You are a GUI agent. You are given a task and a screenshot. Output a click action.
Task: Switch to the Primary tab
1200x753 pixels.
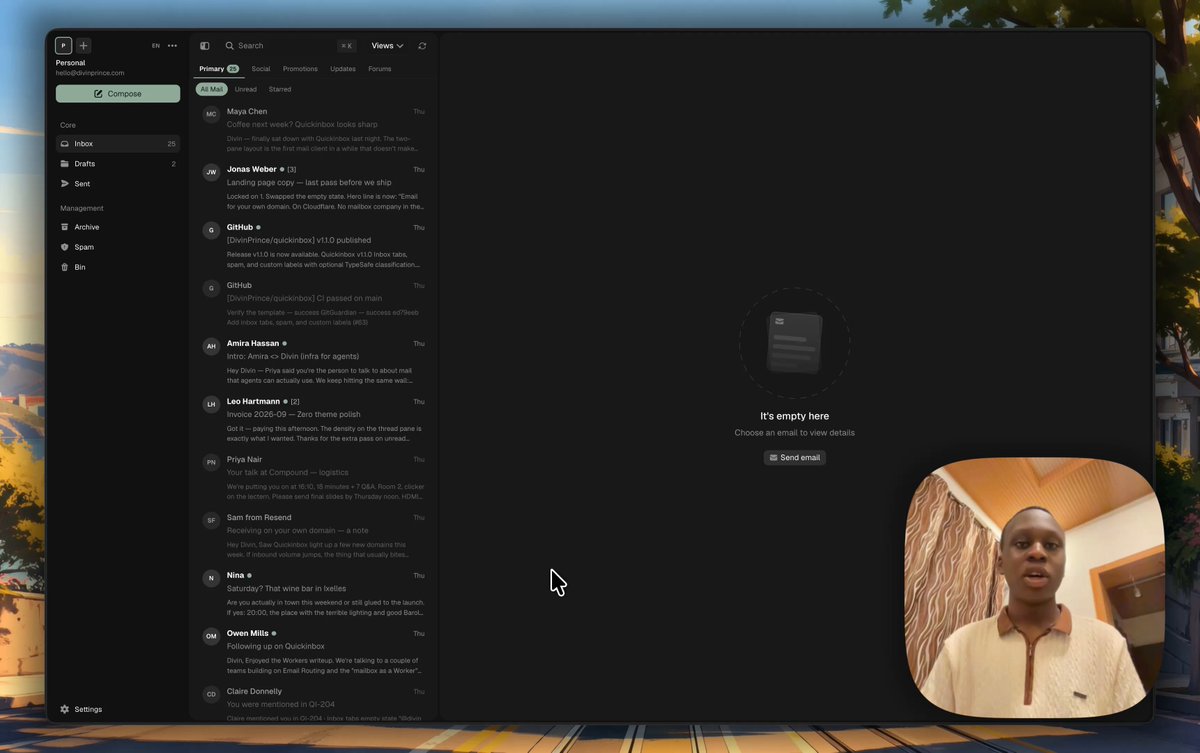click(219, 69)
